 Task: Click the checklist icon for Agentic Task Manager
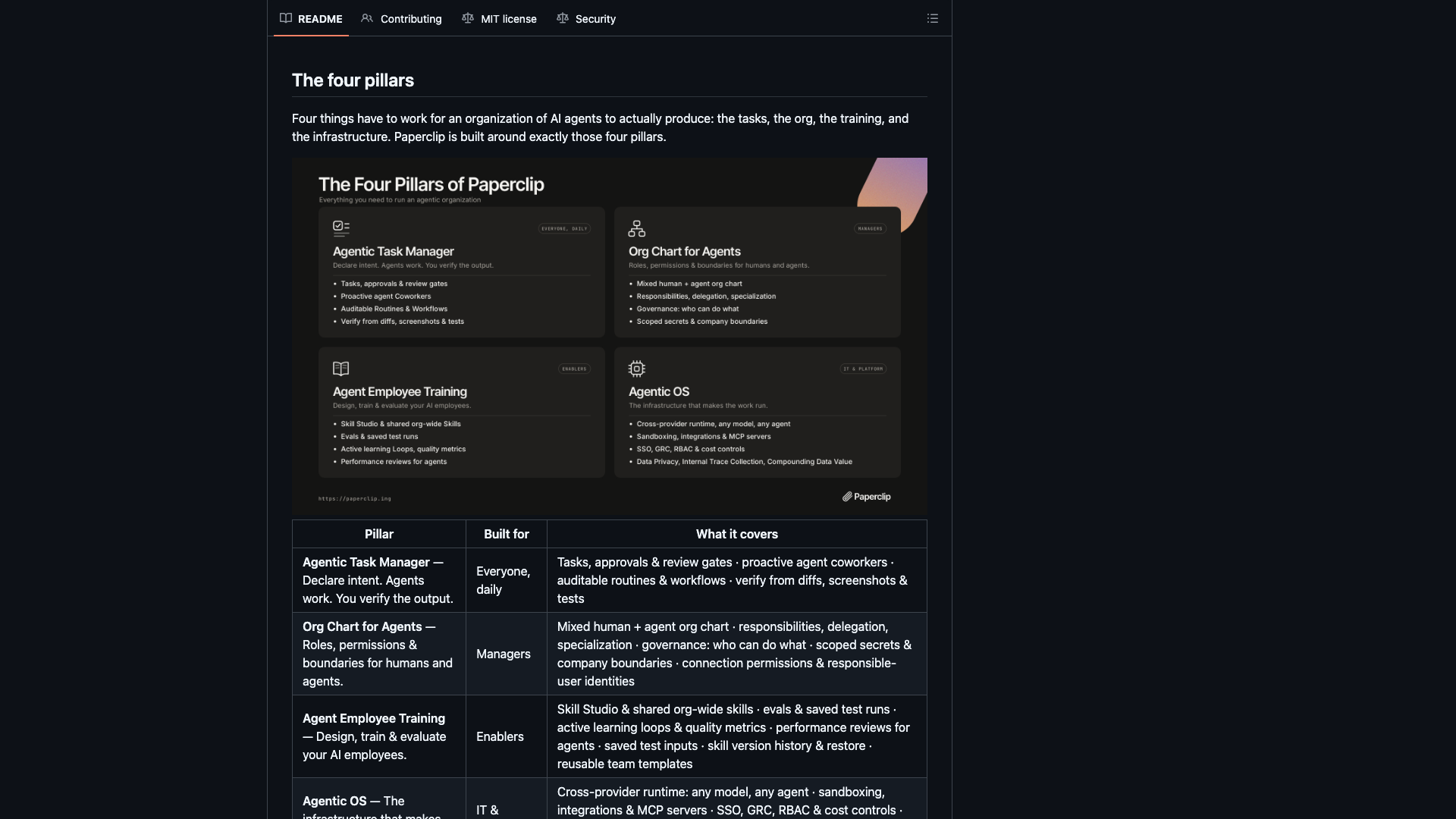point(341,228)
